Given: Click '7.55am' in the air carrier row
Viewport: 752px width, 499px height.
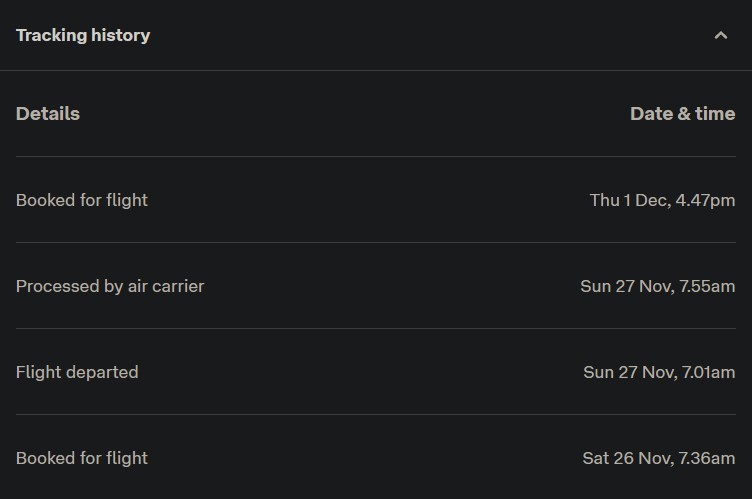Looking at the screenshot, I should pos(707,286).
